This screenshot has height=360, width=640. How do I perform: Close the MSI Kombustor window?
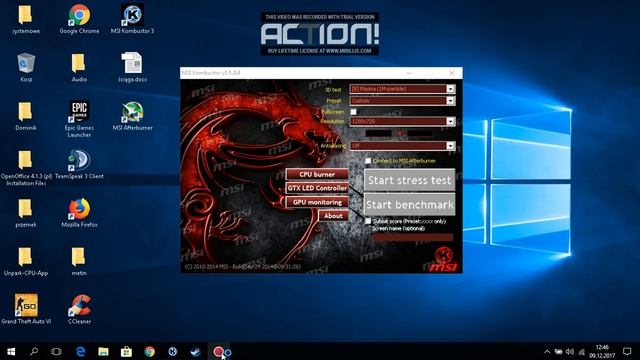click(451, 73)
